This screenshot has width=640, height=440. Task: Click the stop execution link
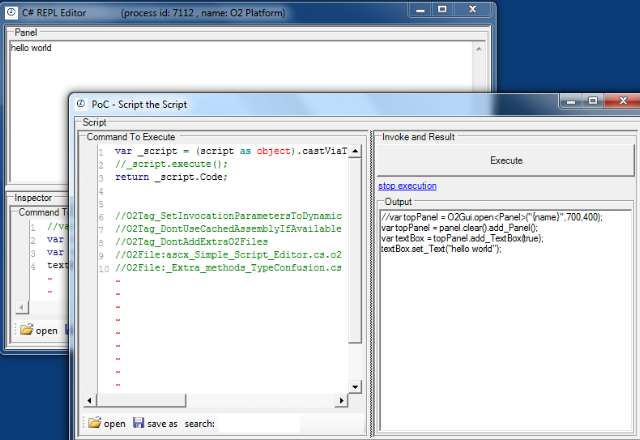point(407,186)
